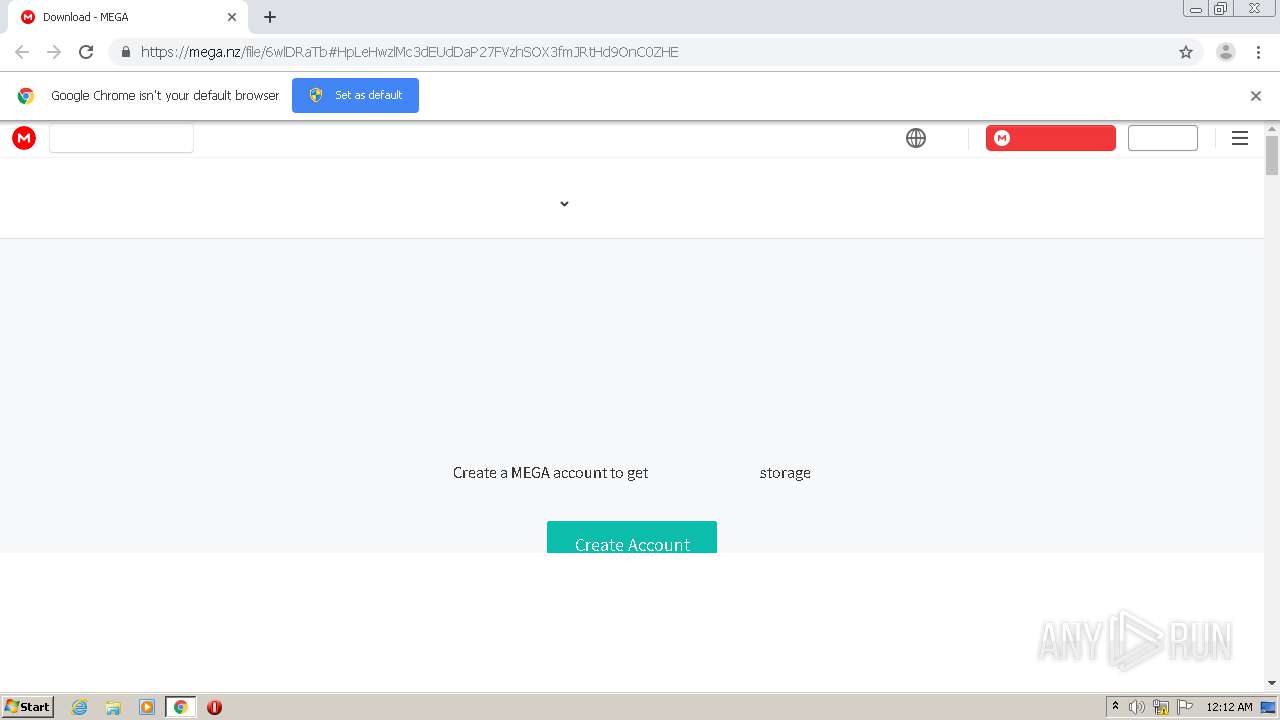
Task: Open the MEGA hamburger menu
Action: (1240, 138)
